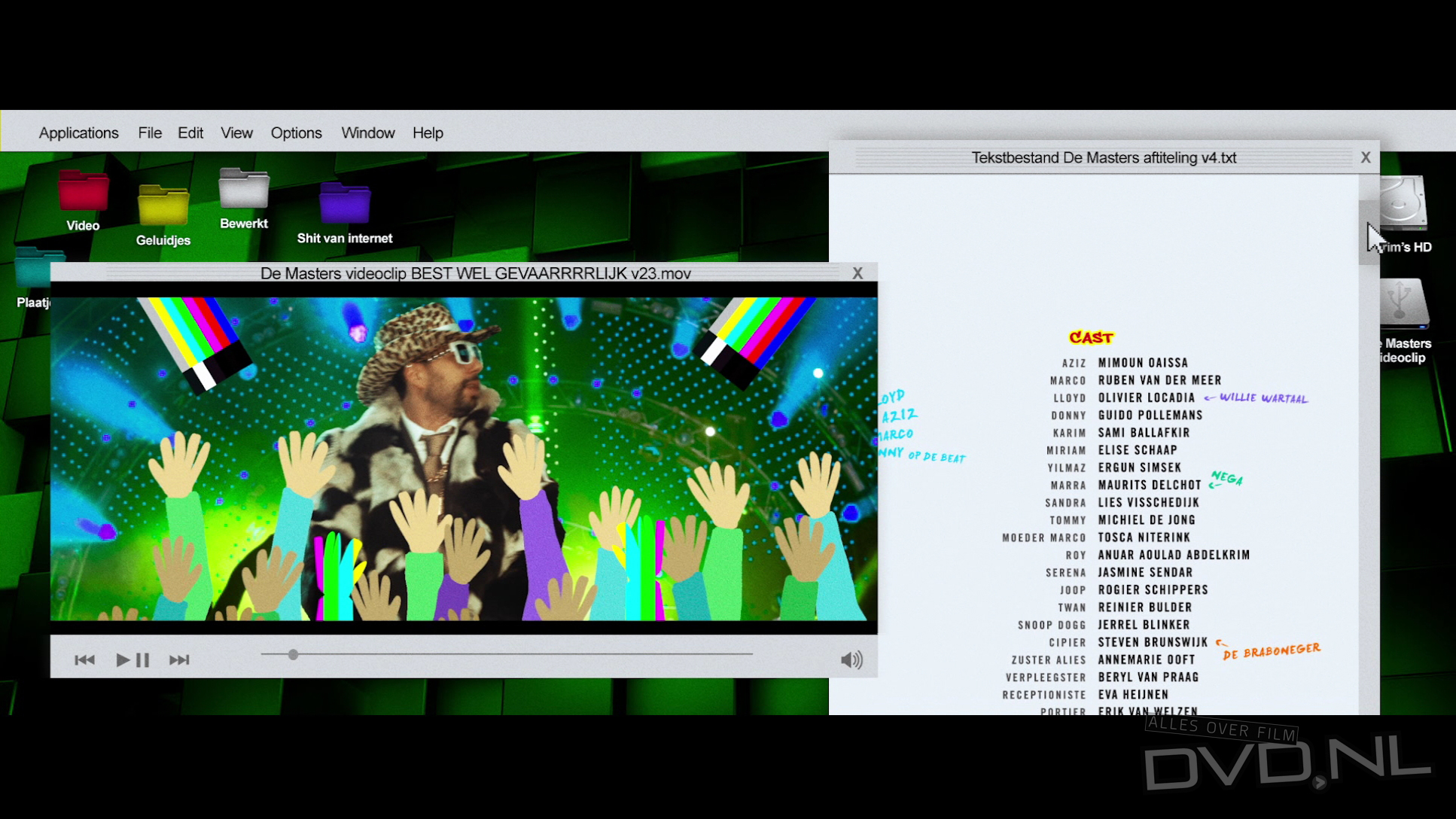
Task: Open the yellow Geluidjes folder
Action: 163,205
